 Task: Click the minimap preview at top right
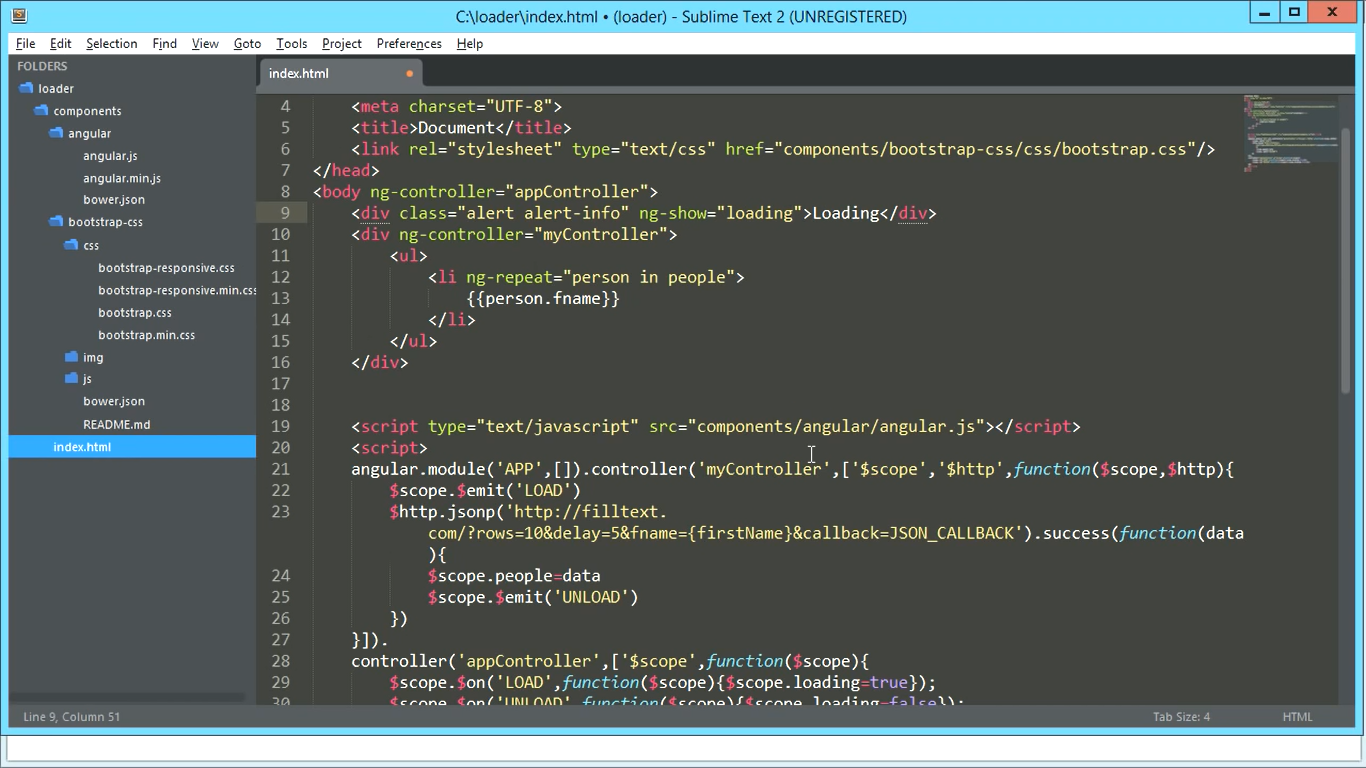pos(1290,130)
